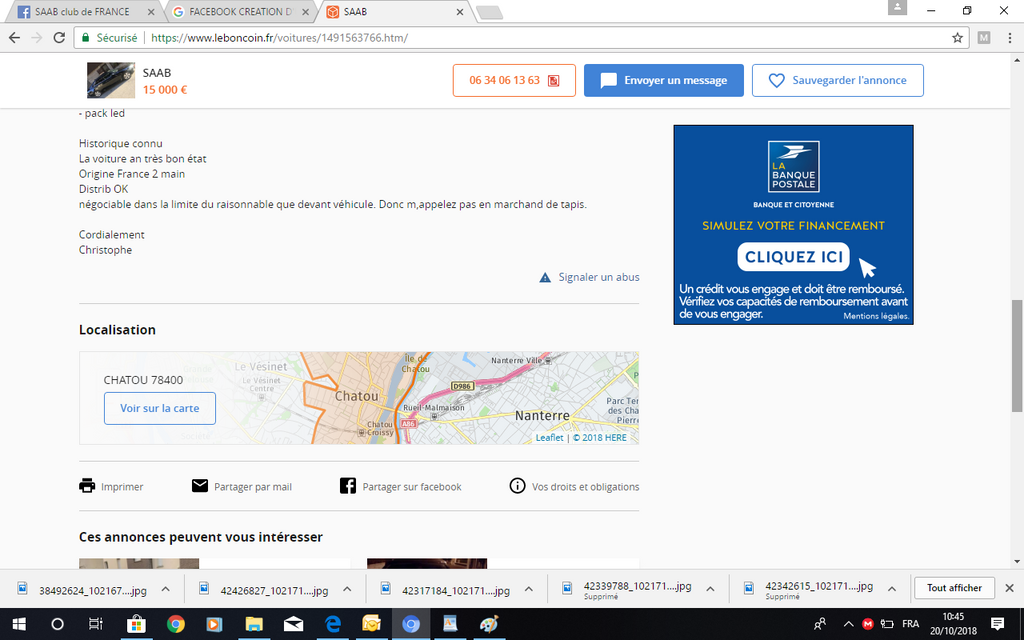Expand options for the 38492624 jpg download

[166, 588]
